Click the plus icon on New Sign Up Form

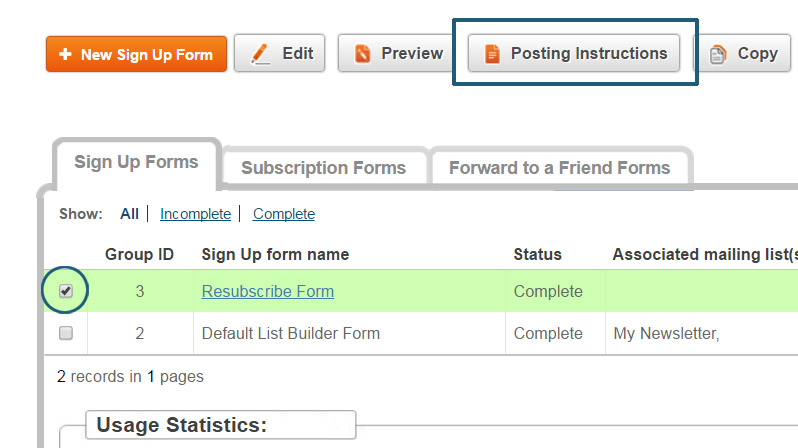point(65,54)
